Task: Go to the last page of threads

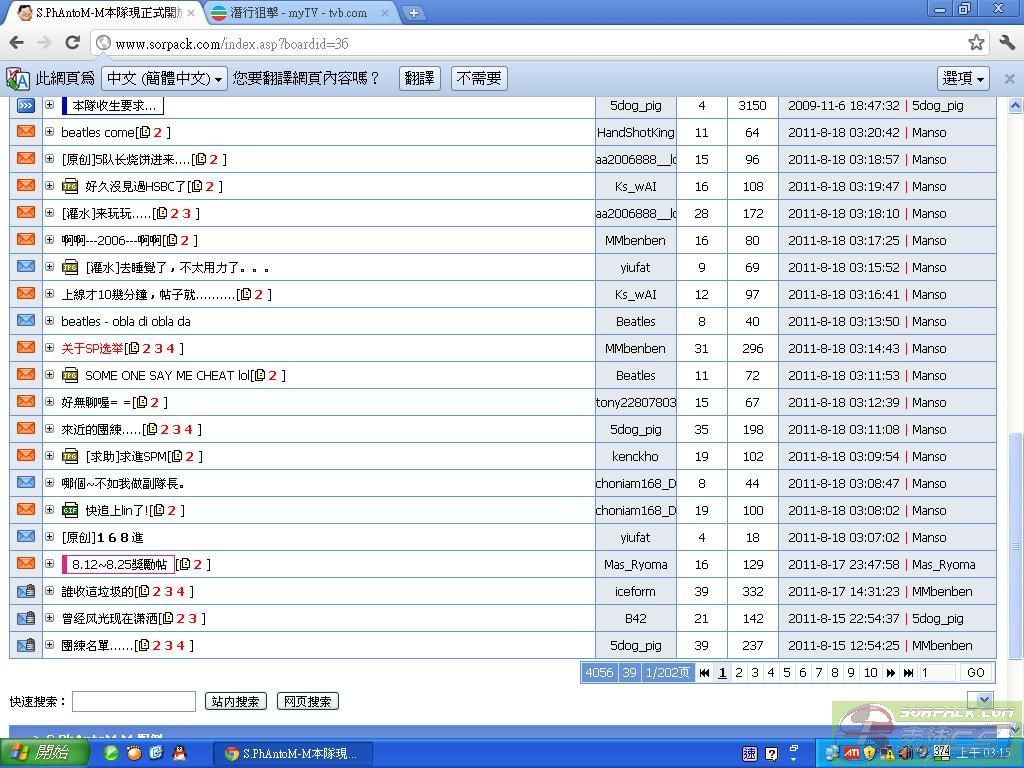Action: [908, 673]
